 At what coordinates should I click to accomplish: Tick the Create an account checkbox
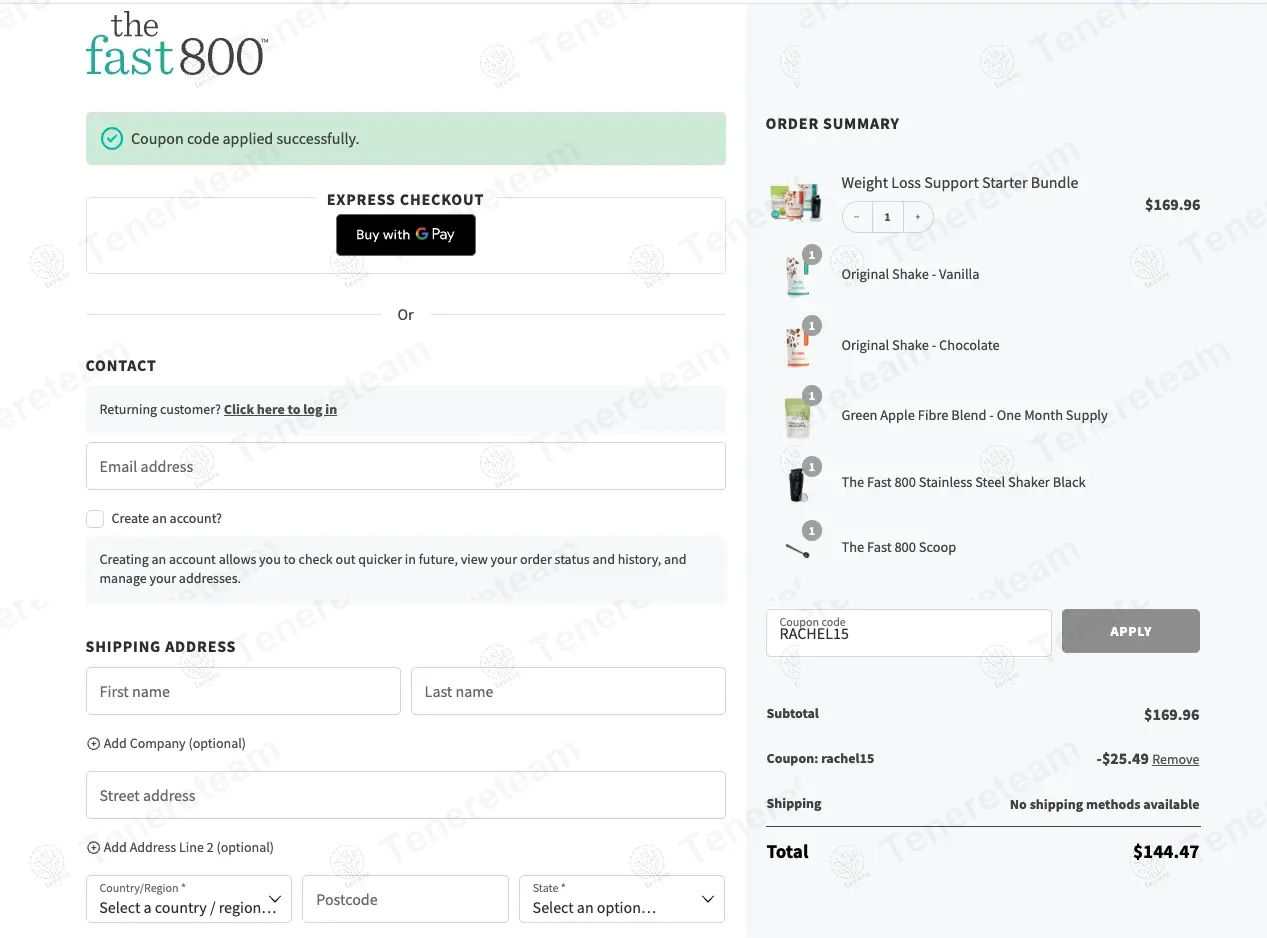click(x=95, y=519)
